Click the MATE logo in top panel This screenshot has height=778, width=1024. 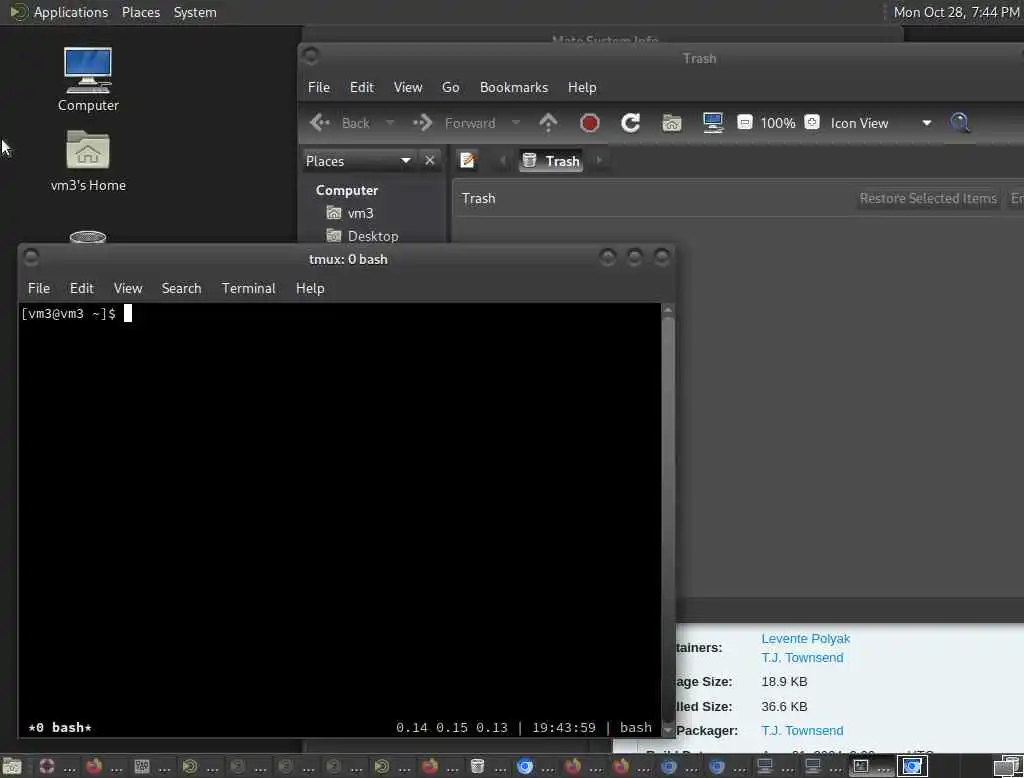pos(18,12)
